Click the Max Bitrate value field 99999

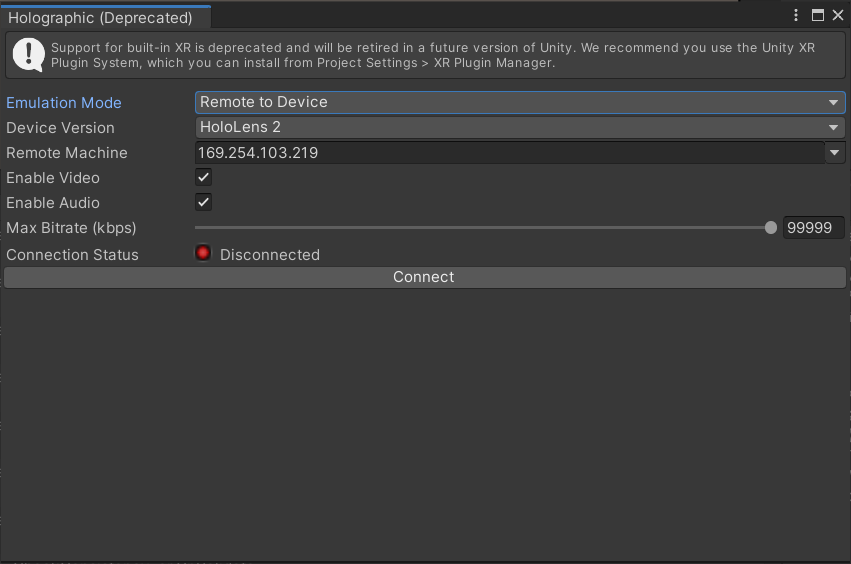pos(814,227)
